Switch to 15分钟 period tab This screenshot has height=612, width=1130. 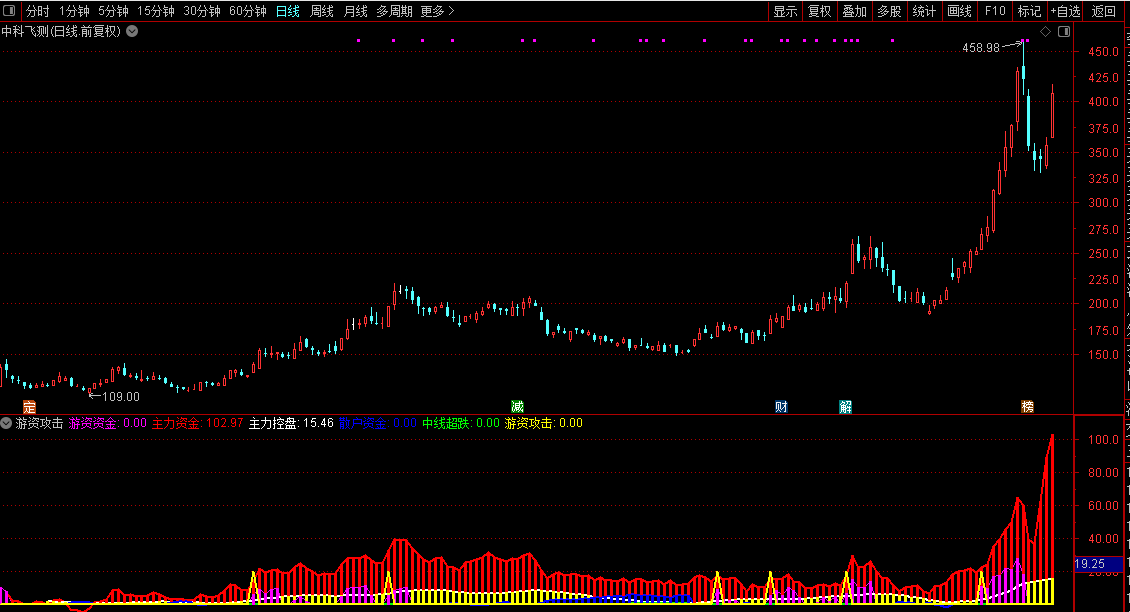coord(156,11)
